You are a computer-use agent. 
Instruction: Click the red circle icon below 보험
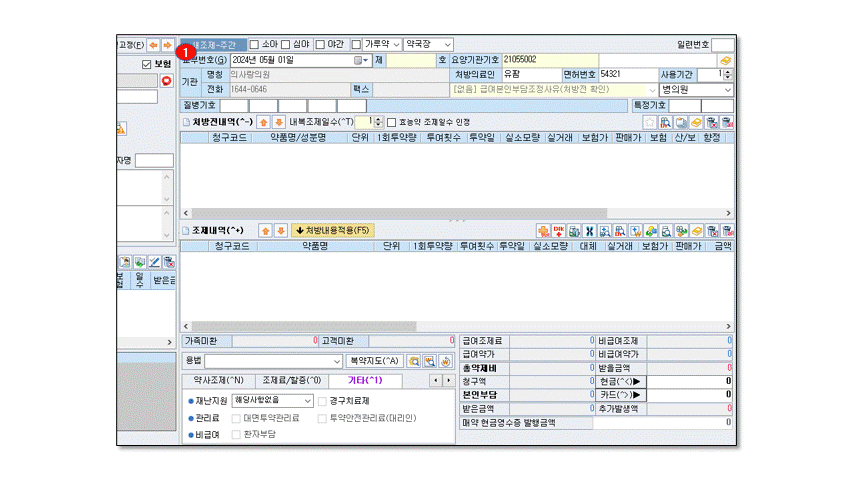[167, 80]
